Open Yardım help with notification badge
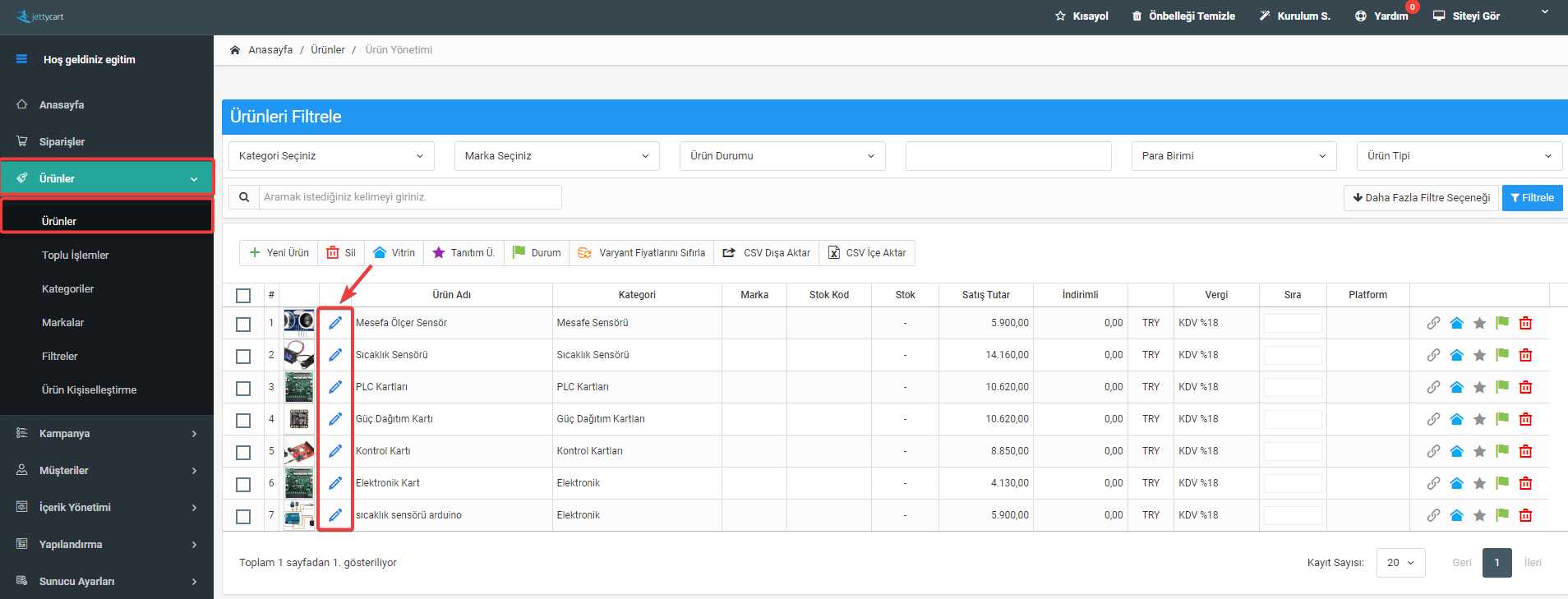Screen dimensions: 1568x599 (1382, 16)
